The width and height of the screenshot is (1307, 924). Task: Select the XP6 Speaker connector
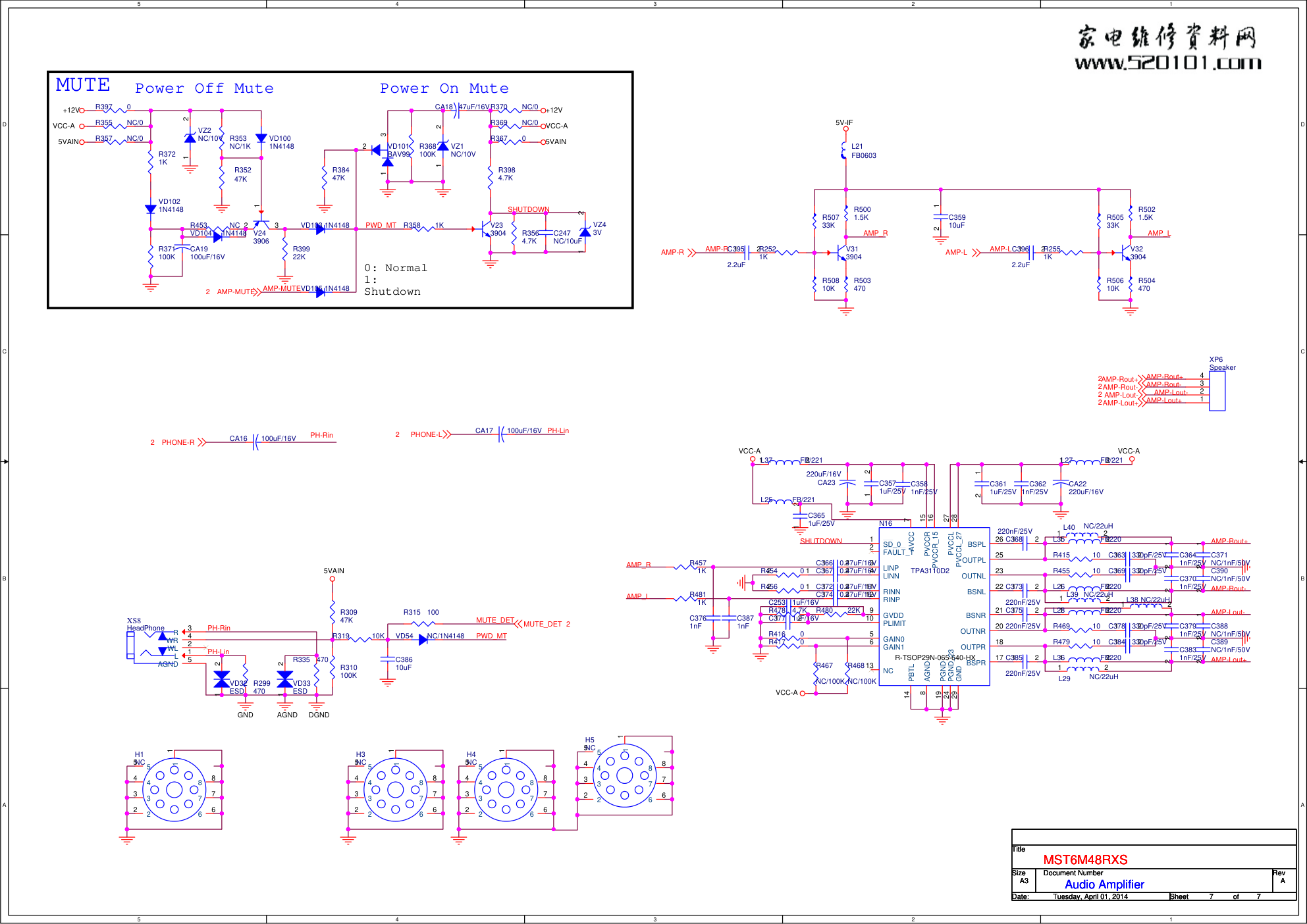1217,390
